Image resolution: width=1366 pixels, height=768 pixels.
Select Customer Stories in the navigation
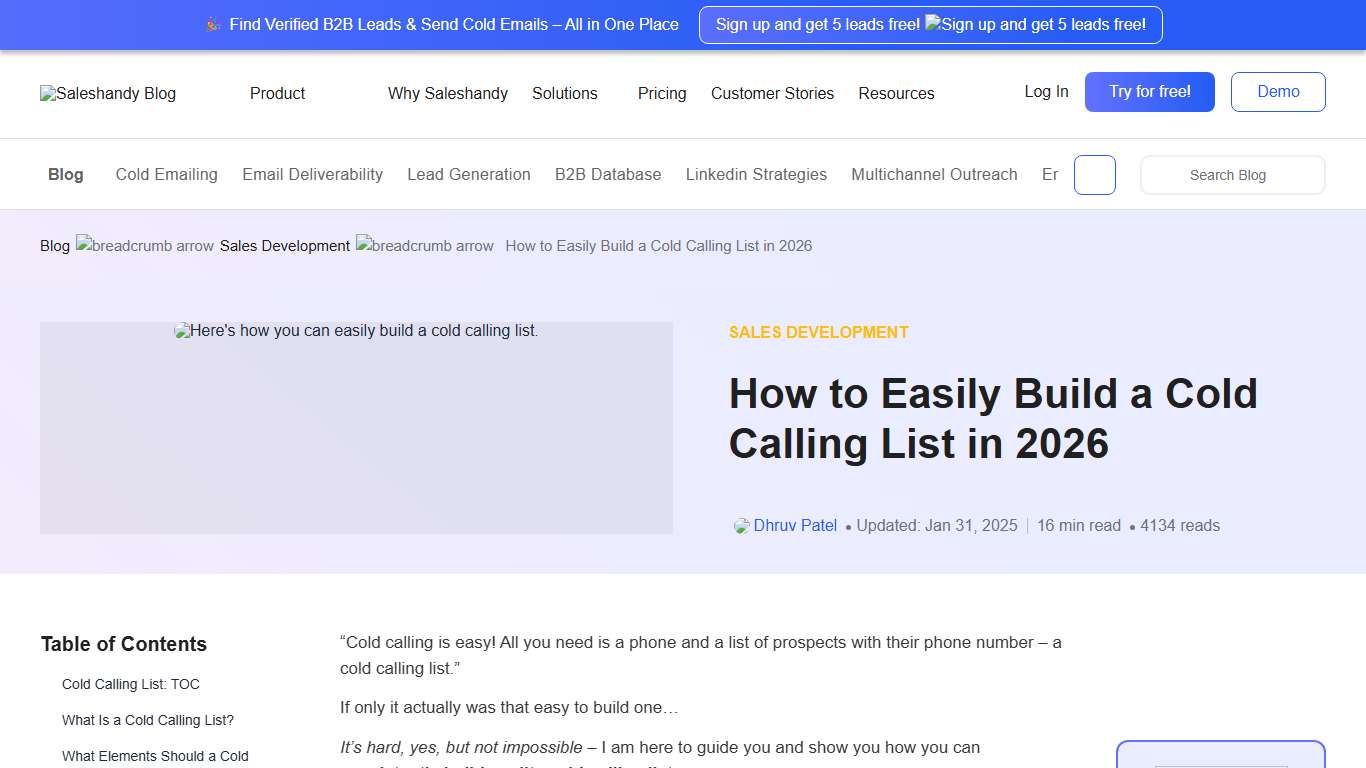772,93
